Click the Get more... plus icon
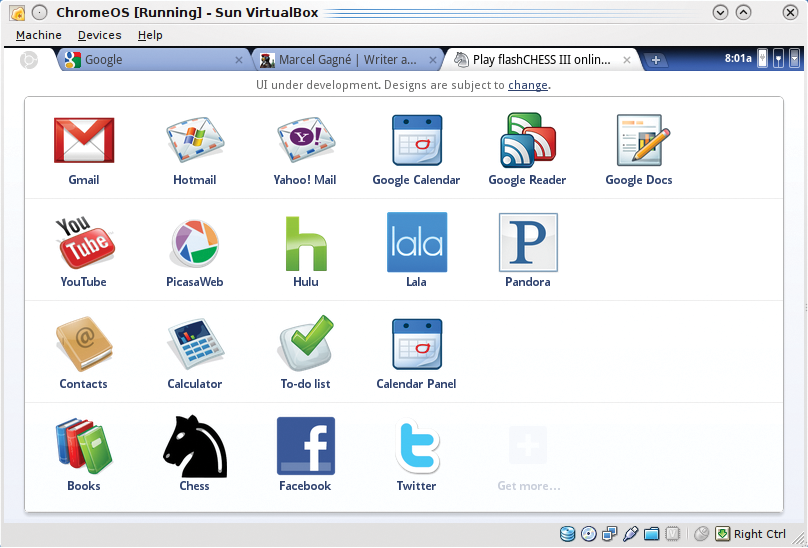Screen dimensions: 808x548 point(528,445)
